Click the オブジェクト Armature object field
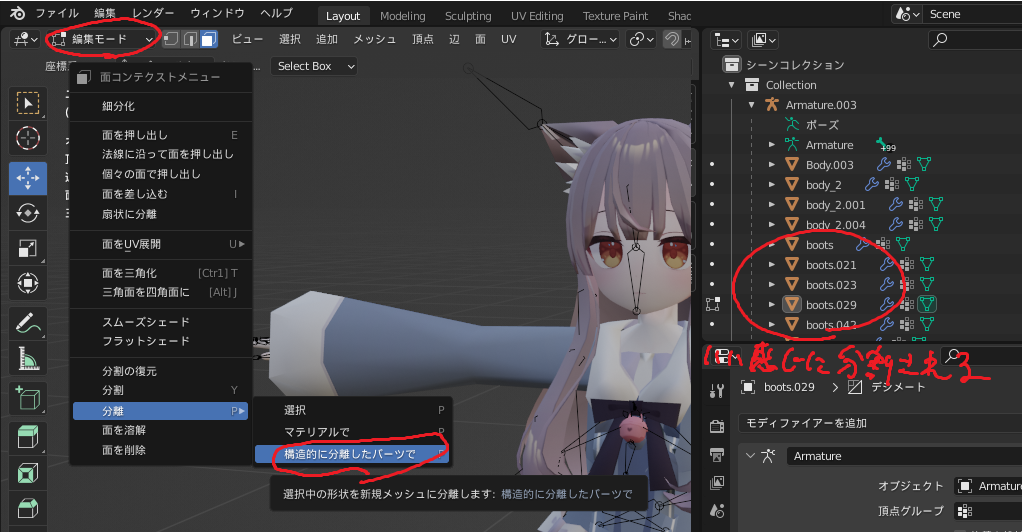Screen dimensions: 1022x532 pyautogui.click(x=988, y=486)
